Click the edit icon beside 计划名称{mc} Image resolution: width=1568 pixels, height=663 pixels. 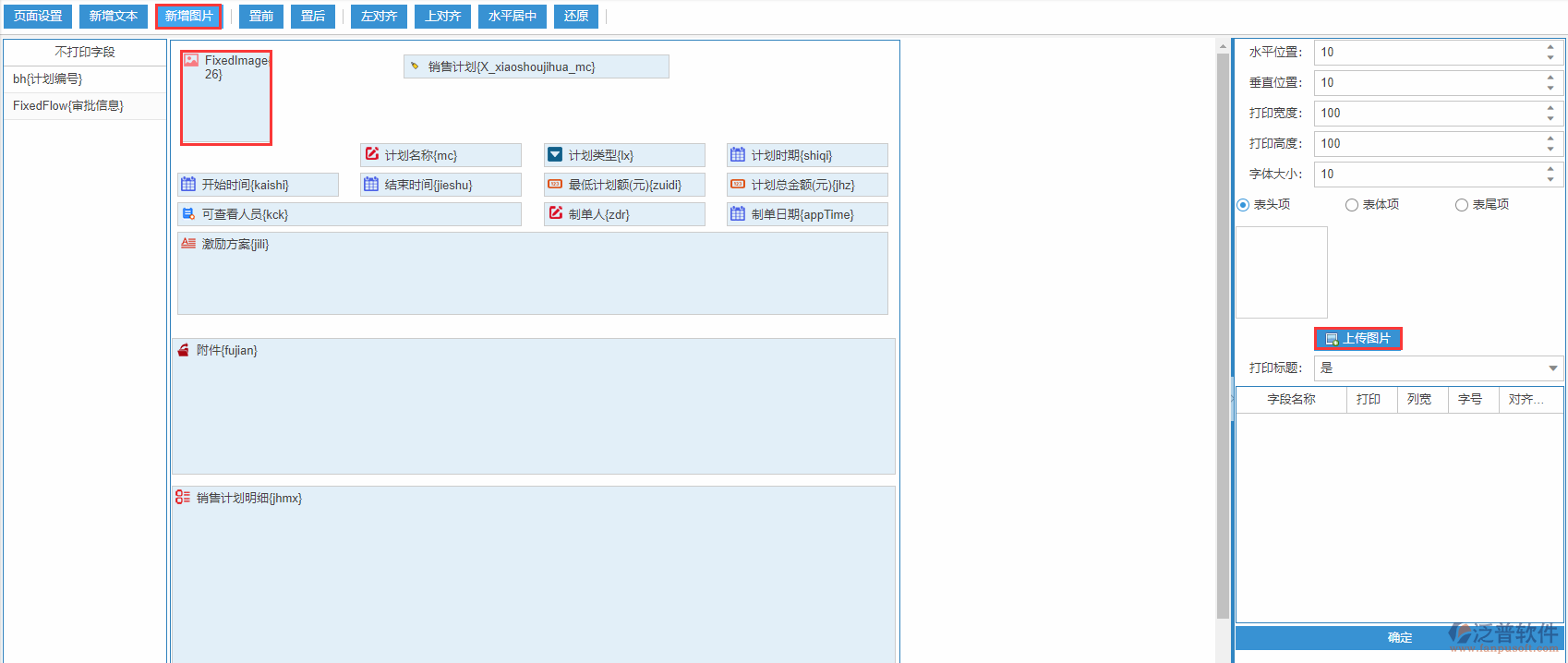[372, 154]
